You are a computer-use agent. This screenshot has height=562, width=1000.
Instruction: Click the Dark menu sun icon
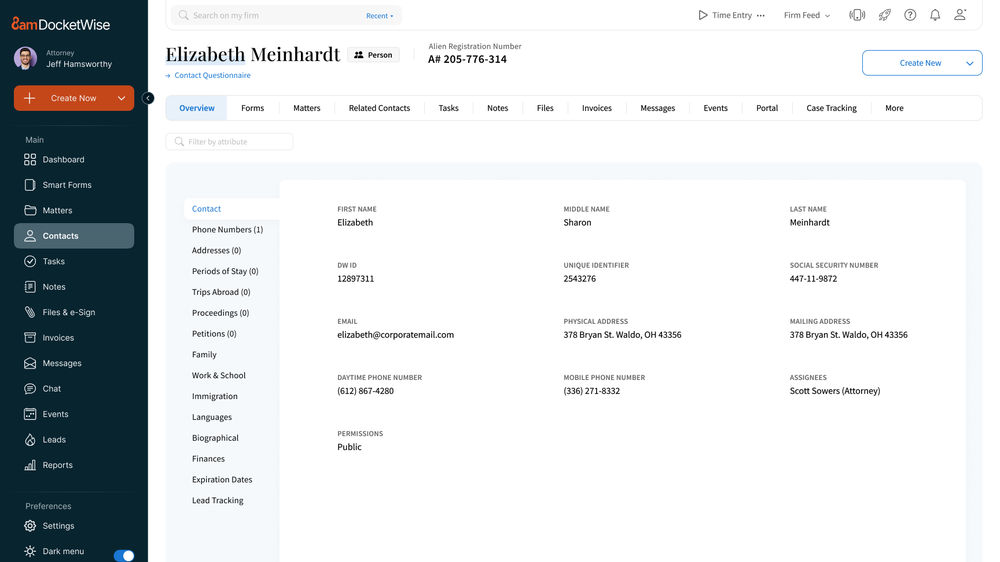click(30, 551)
